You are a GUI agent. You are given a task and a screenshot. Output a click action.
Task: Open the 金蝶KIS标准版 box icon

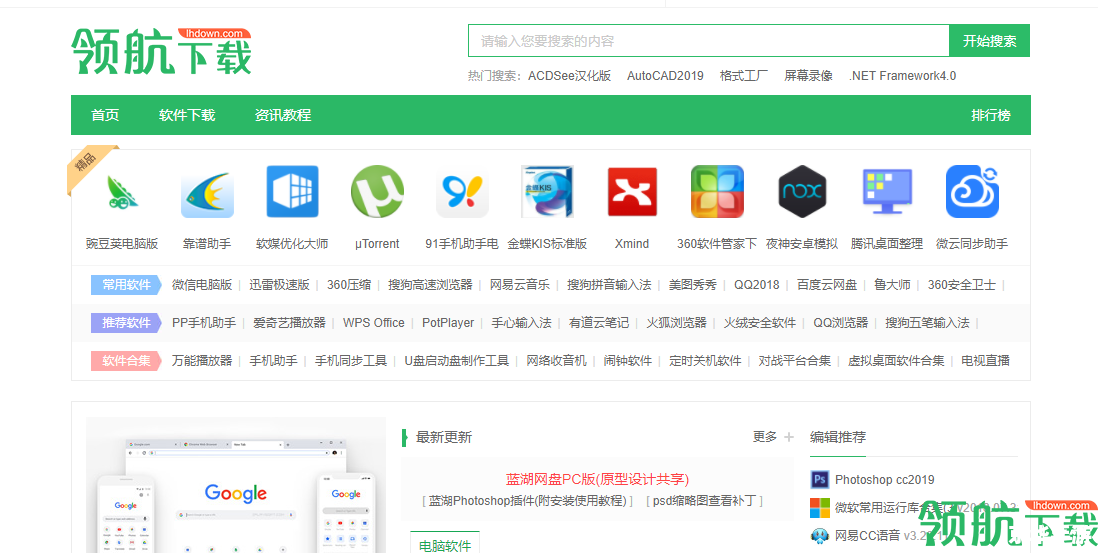[x=547, y=192]
